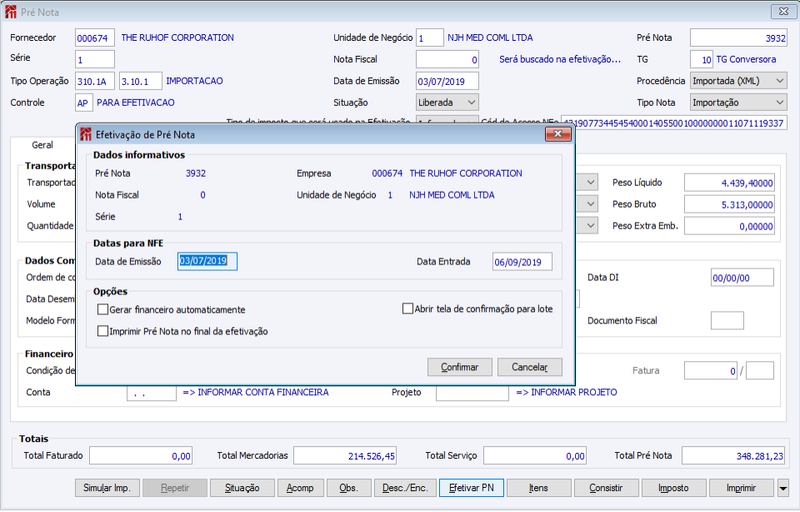
Task: Click the Fornecedor code field 000674
Action: point(95,38)
